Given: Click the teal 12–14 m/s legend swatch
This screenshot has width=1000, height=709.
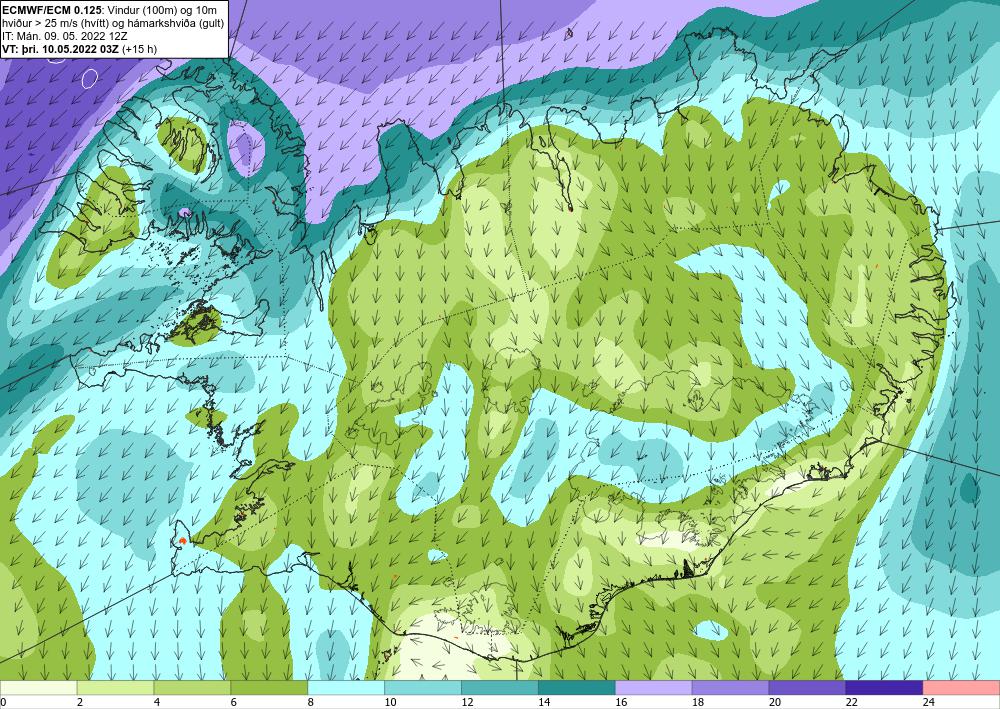Looking at the screenshot, I should click(x=500, y=688).
